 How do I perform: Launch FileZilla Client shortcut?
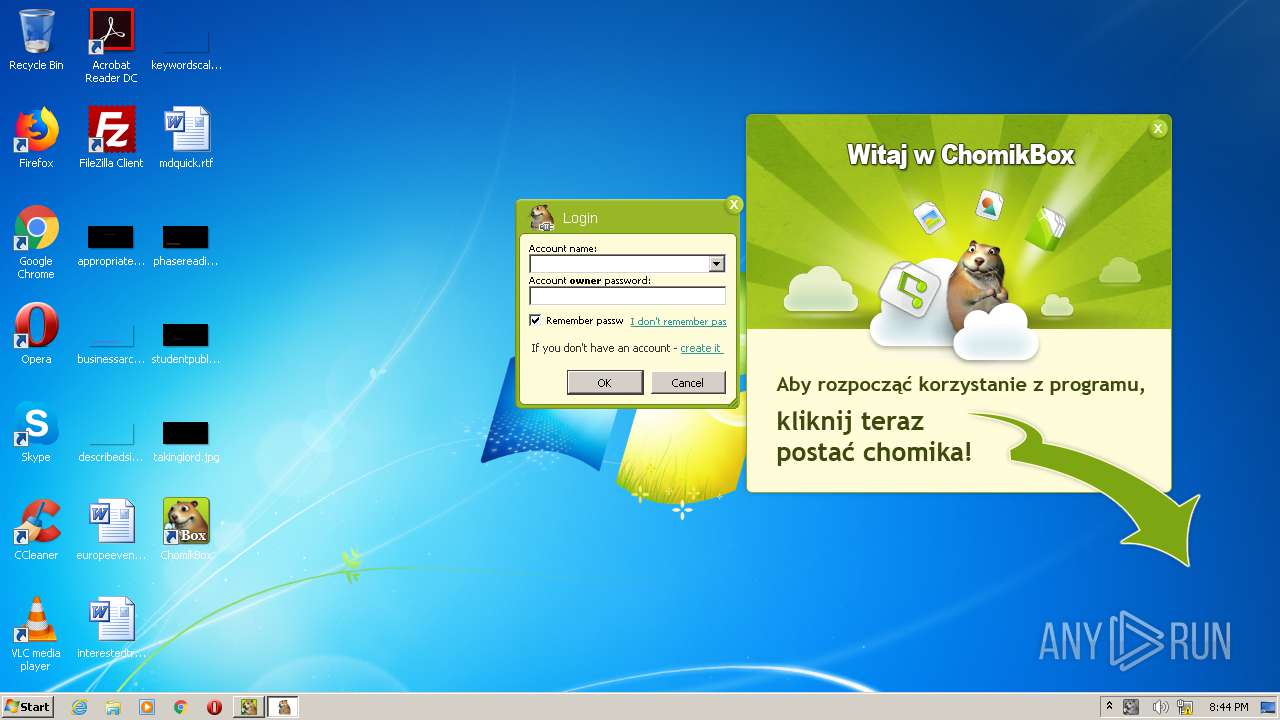111,138
